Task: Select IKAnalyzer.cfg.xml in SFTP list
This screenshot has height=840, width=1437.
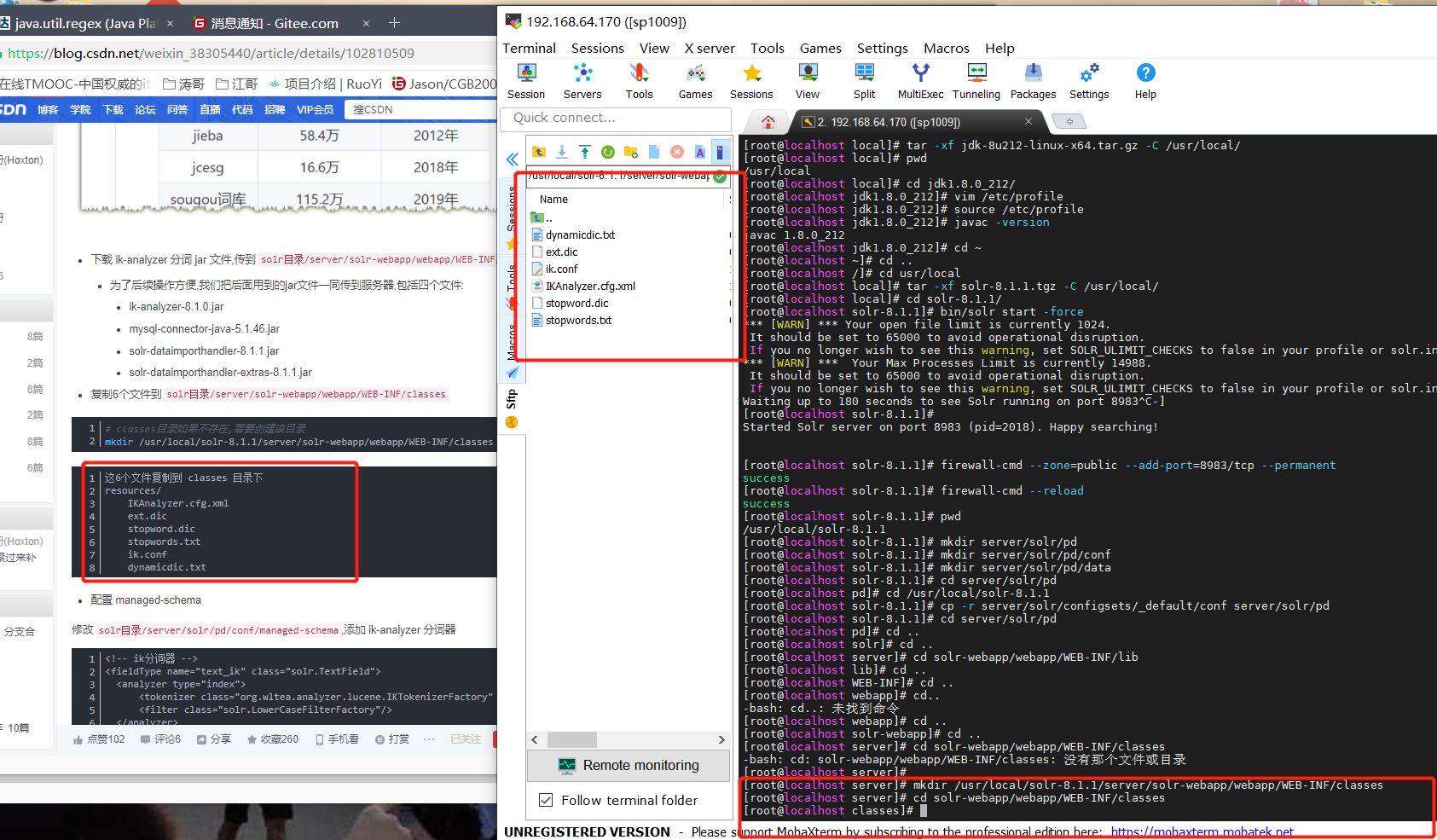Action: [590, 287]
